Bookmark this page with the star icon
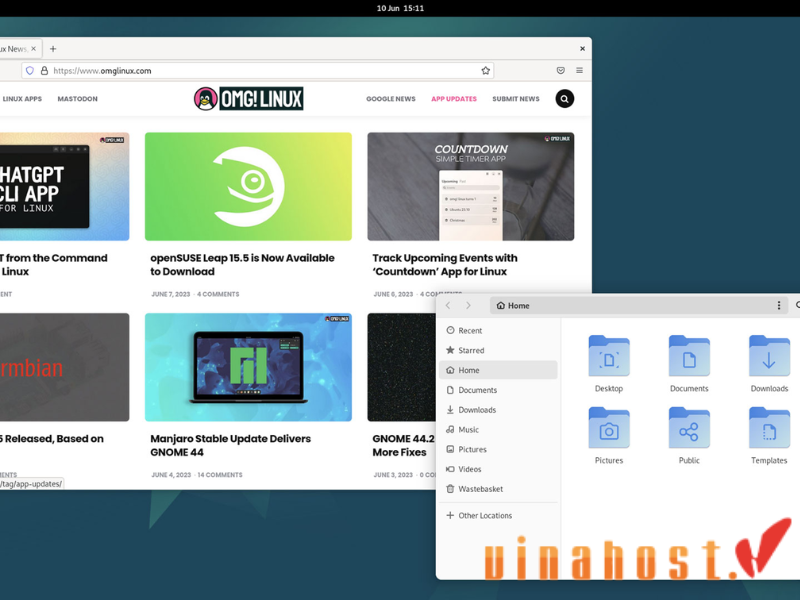800x600 pixels. click(x=485, y=71)
